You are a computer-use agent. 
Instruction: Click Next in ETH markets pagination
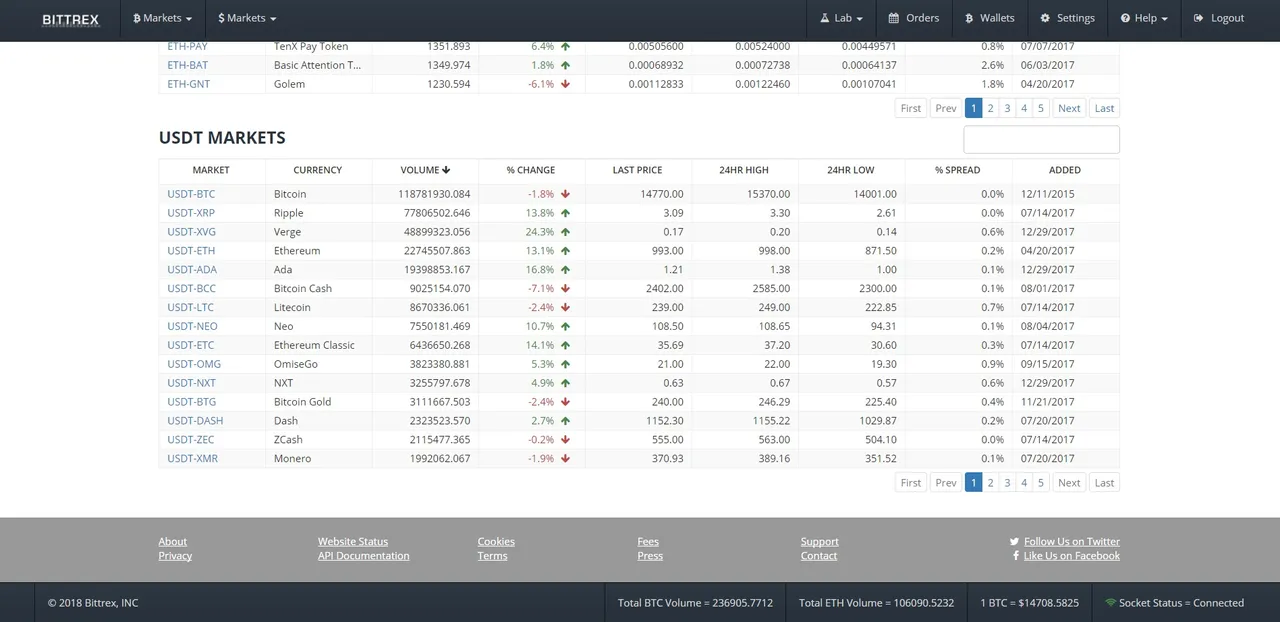coord(1069,108)
